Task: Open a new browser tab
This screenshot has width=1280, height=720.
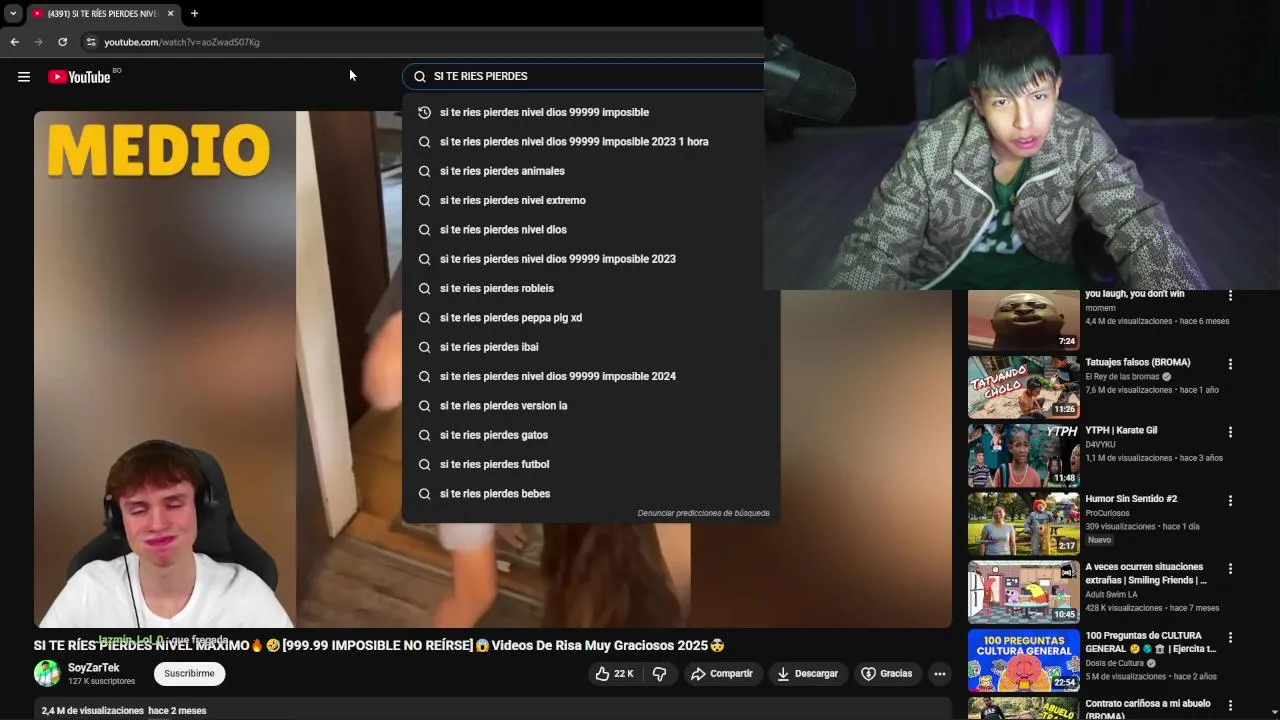Action: pyautogui.click(x=194, y=13)
